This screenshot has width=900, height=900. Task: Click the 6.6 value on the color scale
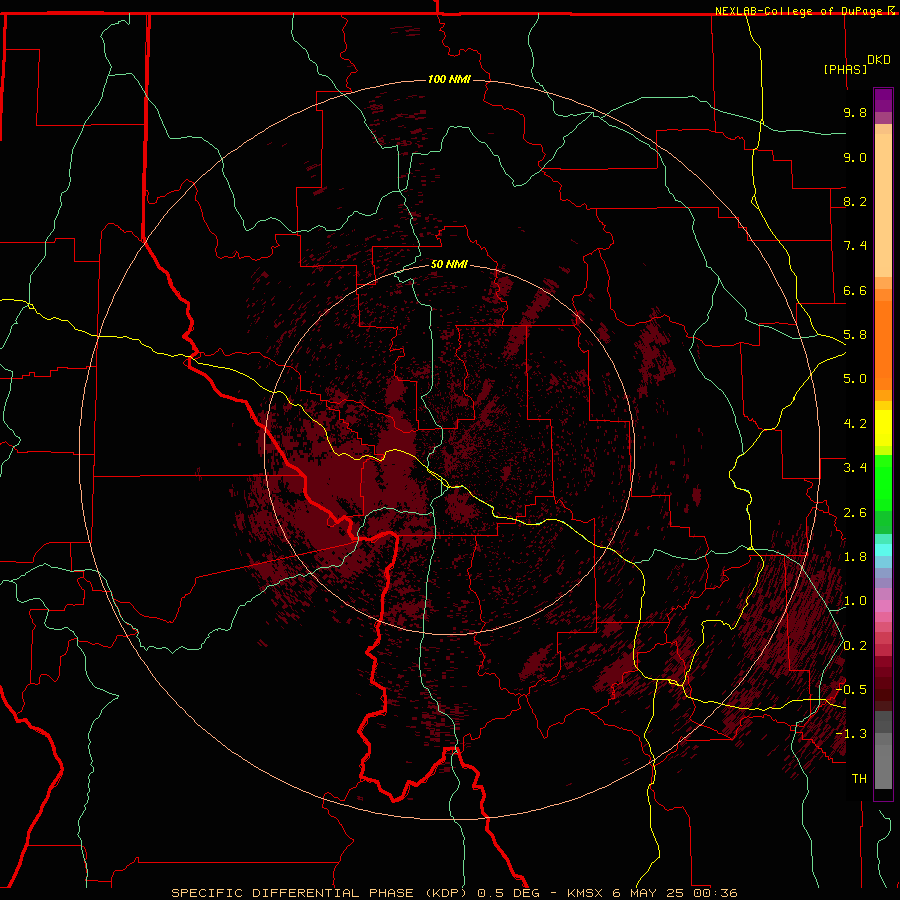click(855, 290)
